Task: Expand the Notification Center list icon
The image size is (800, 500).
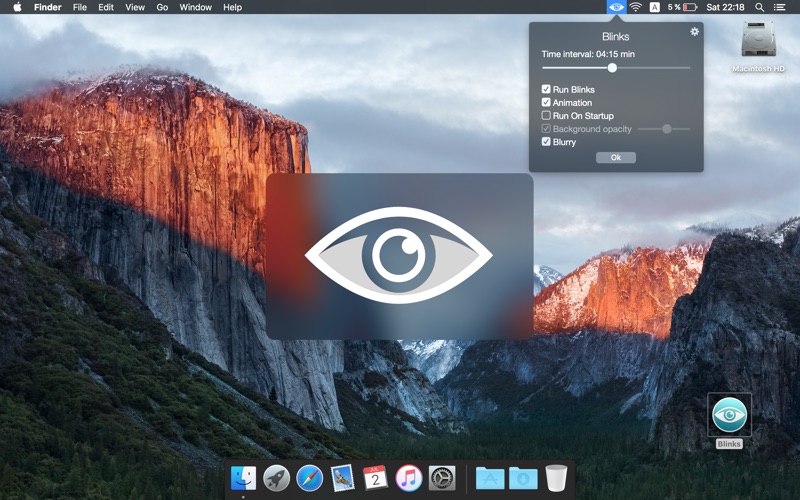Action: (780, 7)
